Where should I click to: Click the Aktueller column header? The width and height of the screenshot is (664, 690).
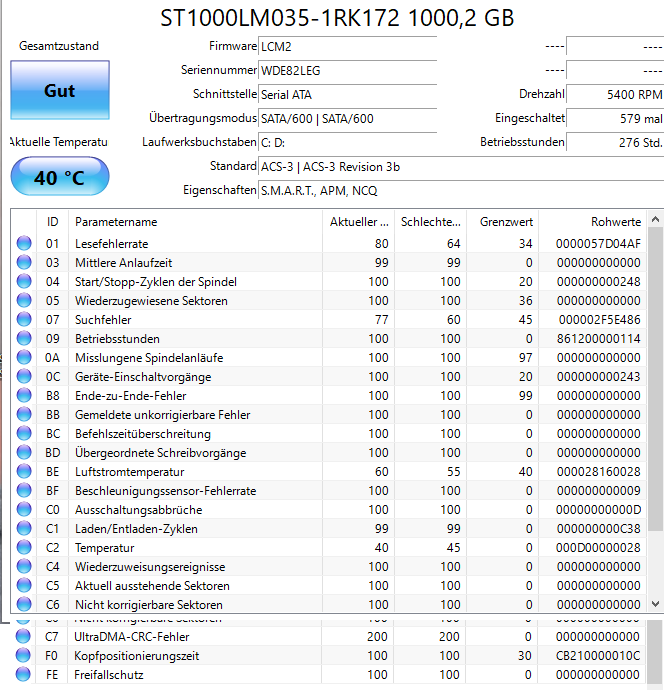359,222
